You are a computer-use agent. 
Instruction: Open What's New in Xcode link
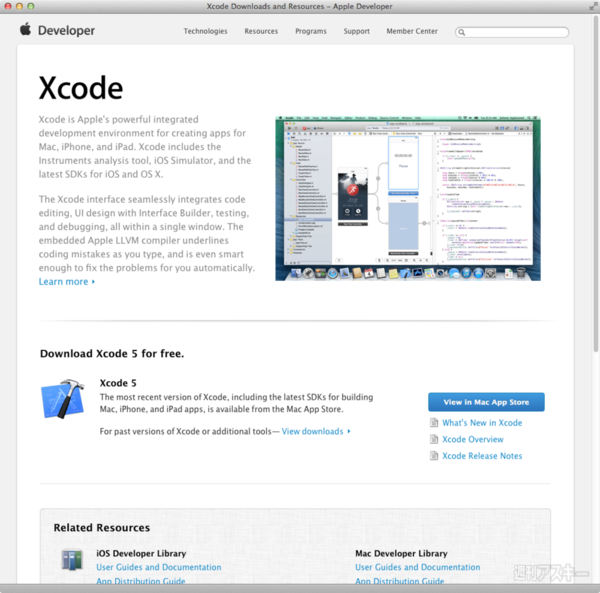tap(482, 423)
